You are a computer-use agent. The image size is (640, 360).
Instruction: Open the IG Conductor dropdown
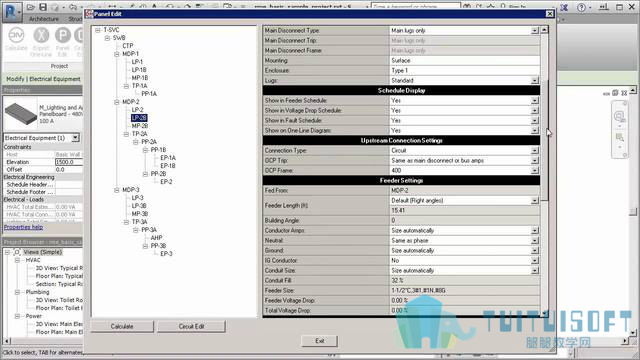[x=535, y=260]
